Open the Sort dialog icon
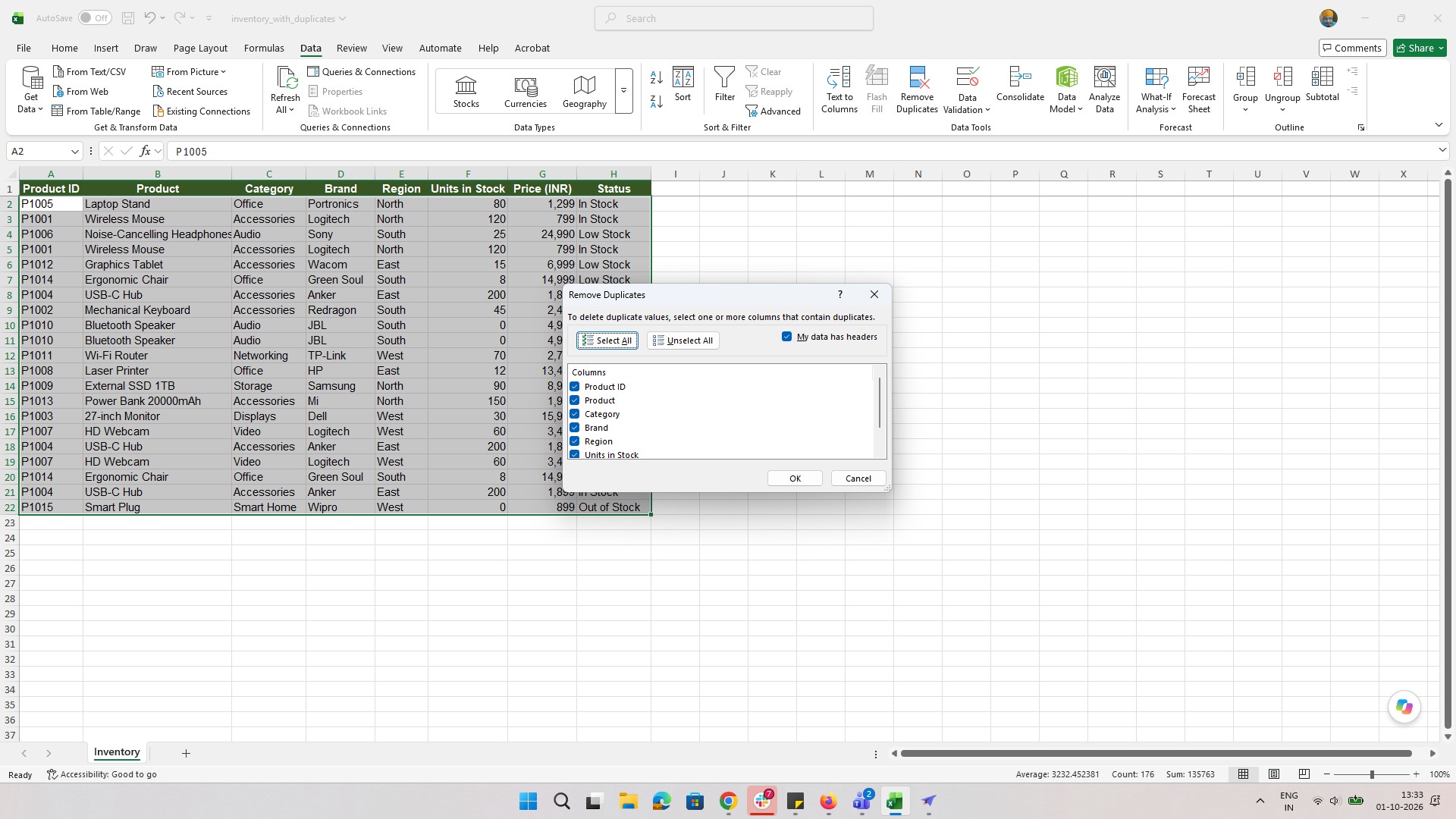The image size is (1456, 819). tap(682, 83)
